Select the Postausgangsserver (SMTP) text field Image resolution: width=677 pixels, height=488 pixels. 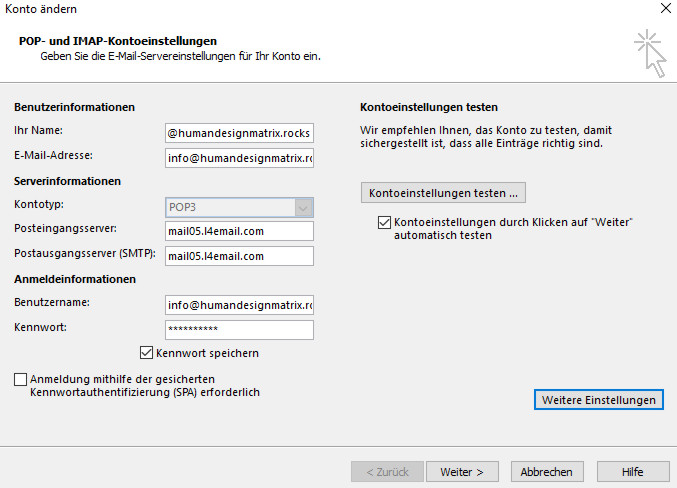point(239,256)
